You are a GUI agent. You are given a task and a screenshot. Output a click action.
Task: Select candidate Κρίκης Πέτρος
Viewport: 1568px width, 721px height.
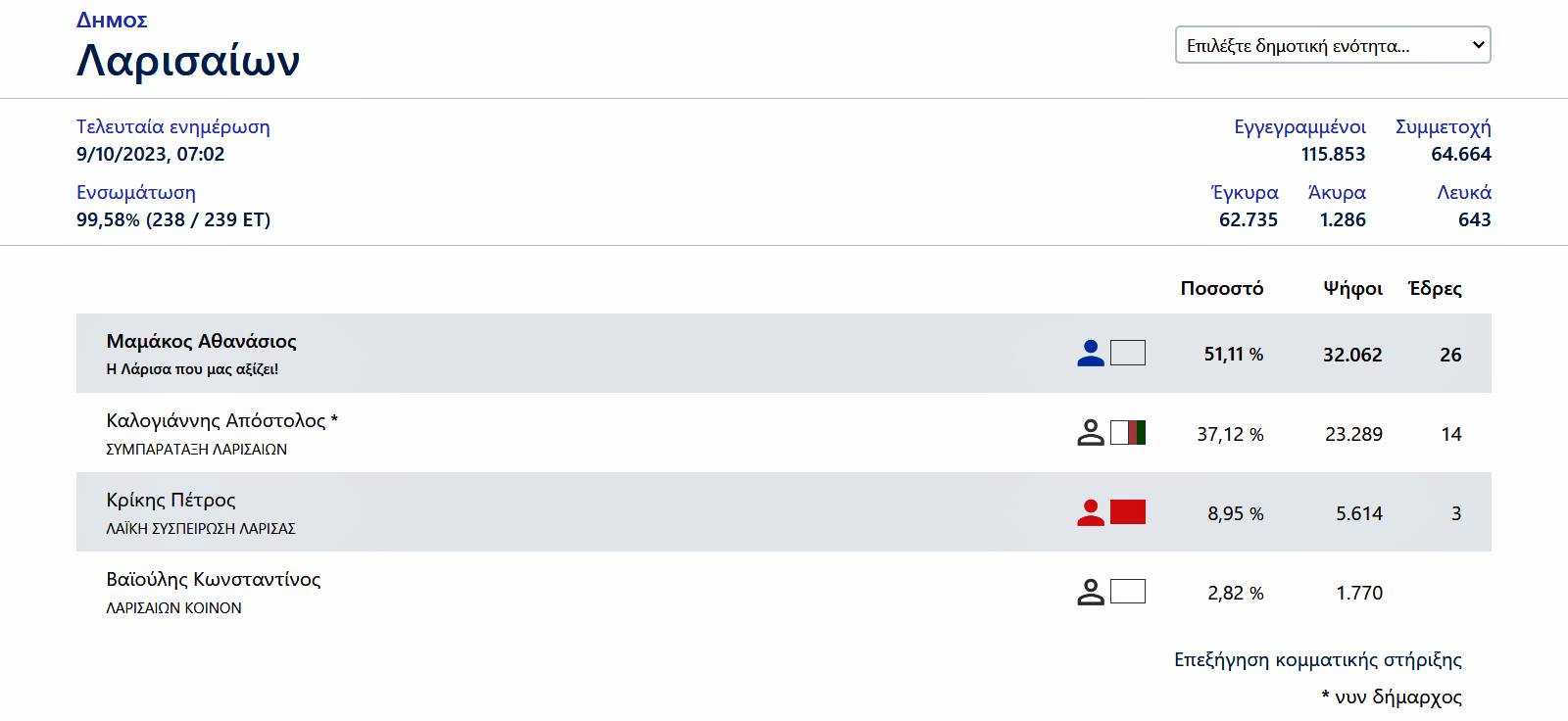click(171, 500)
